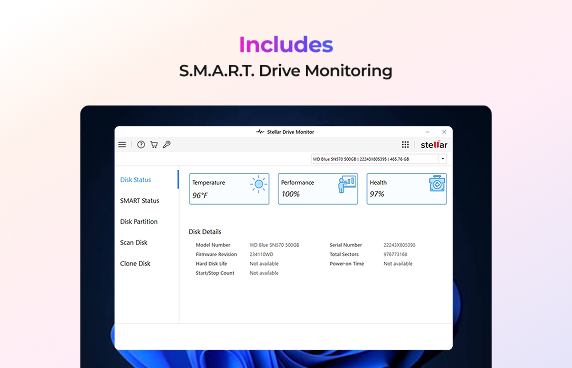Click the Includes heading text
The width and height of the screenshot is (572, 368).
coord(286,44)
